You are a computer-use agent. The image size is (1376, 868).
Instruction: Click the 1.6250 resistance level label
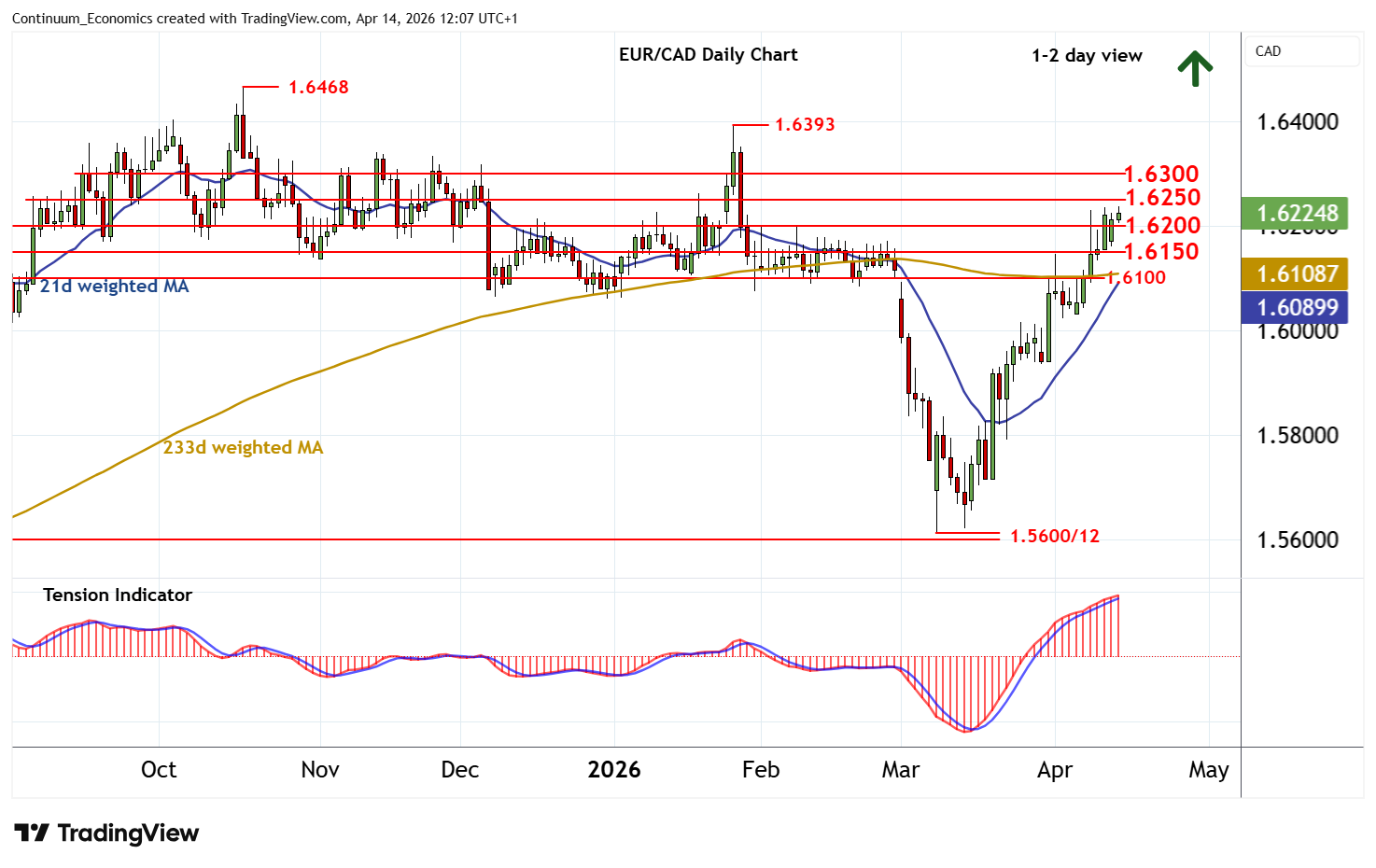(x=1162, y=198)
